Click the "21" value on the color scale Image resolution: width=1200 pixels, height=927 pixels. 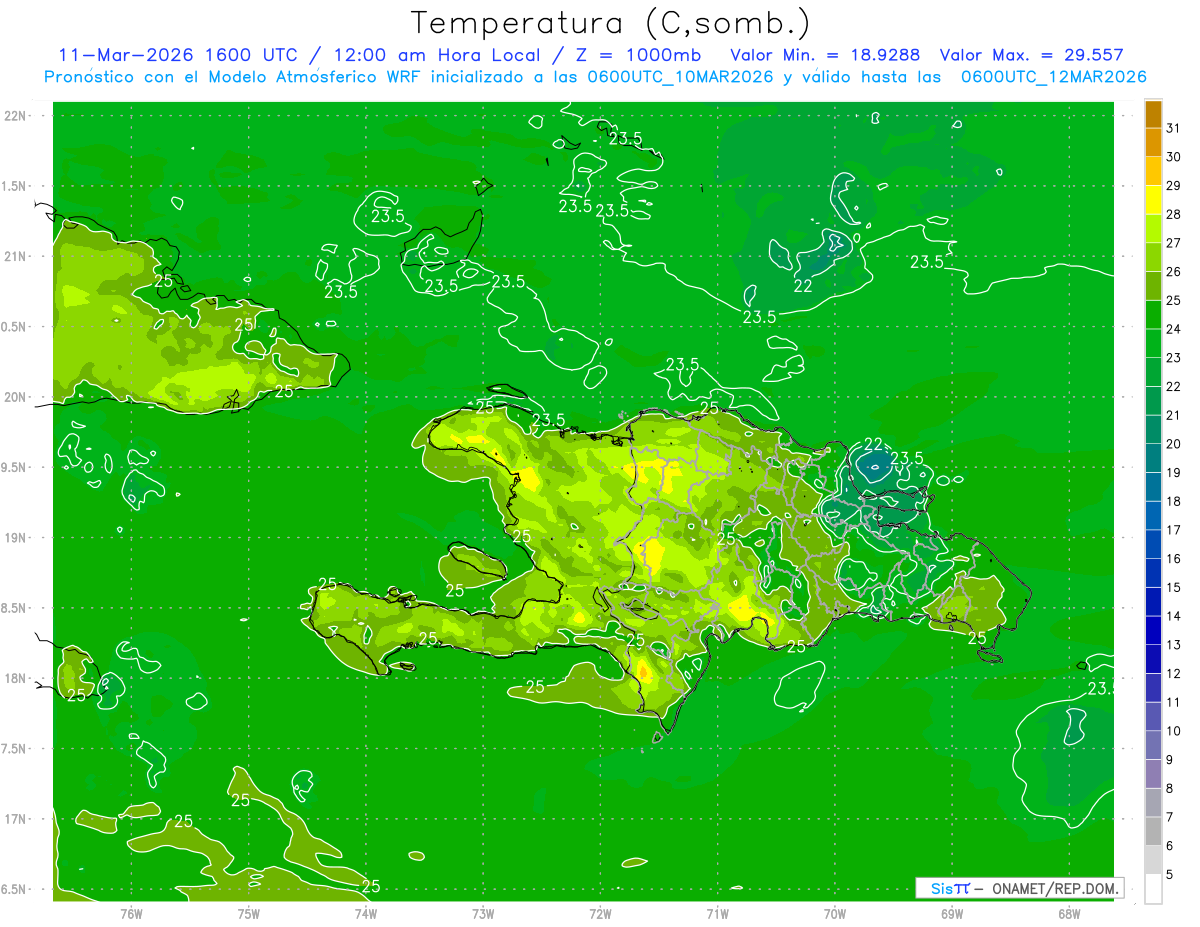[x=1174, y=415]
